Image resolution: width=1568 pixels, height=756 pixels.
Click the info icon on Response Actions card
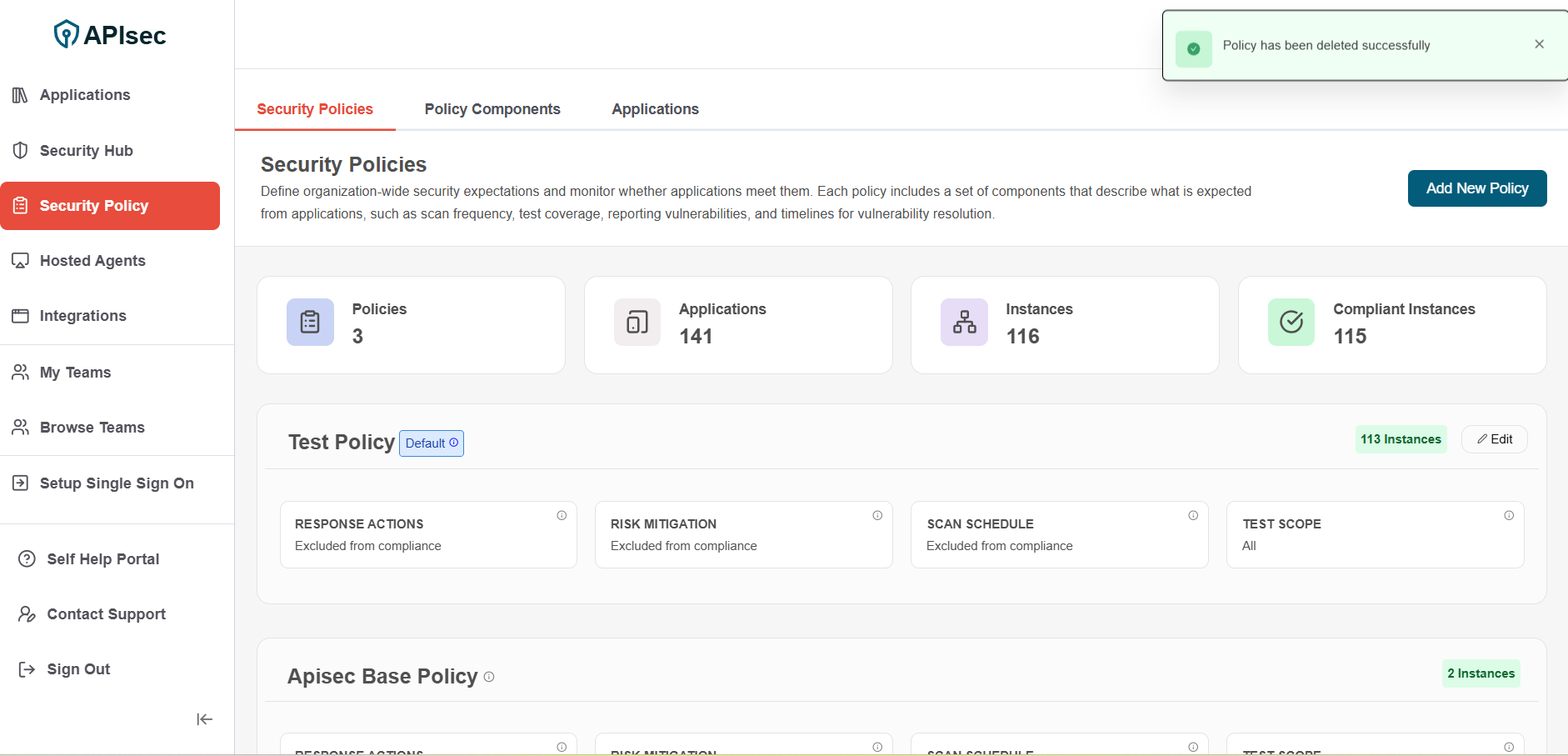(x=562, y=516)
